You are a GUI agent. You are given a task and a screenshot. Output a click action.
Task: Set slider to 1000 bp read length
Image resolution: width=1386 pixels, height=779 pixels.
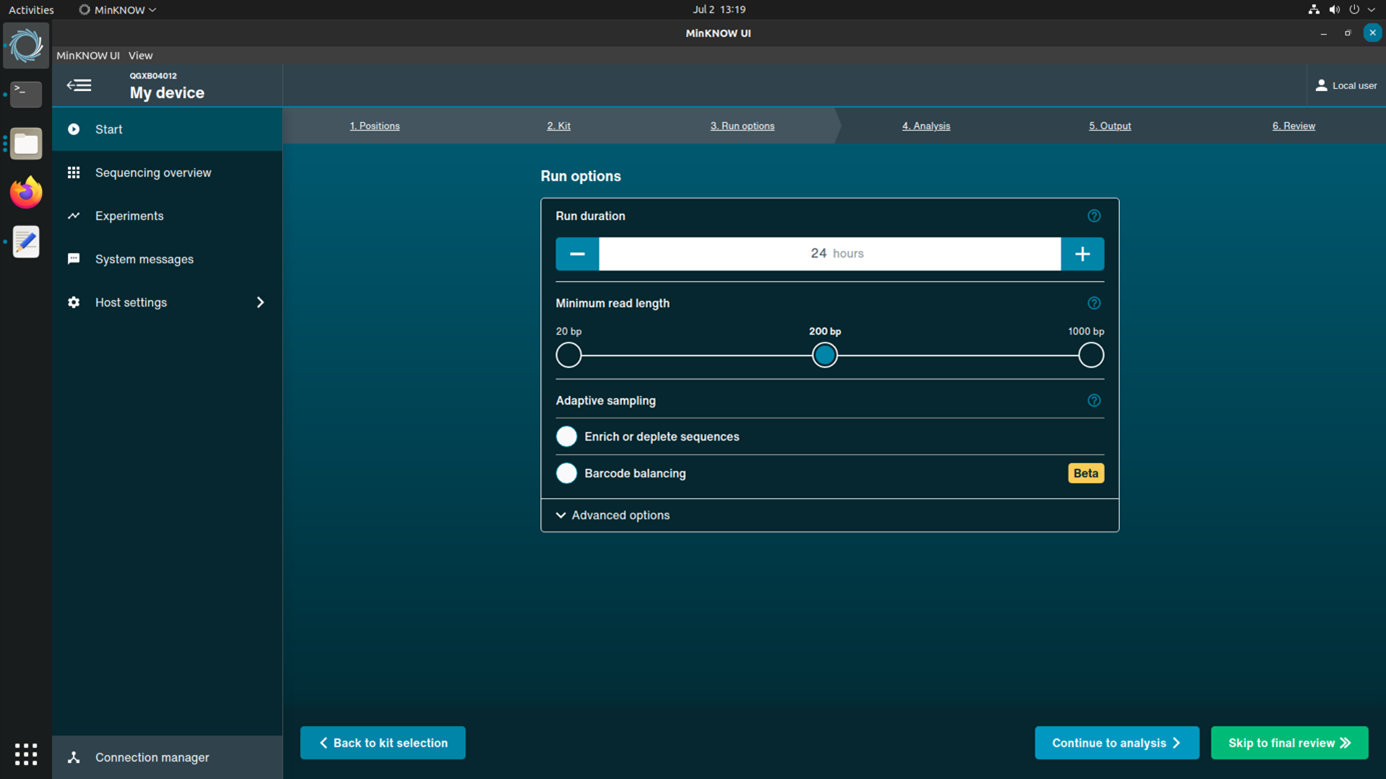pyautogui.click(x=1091, y=355)
